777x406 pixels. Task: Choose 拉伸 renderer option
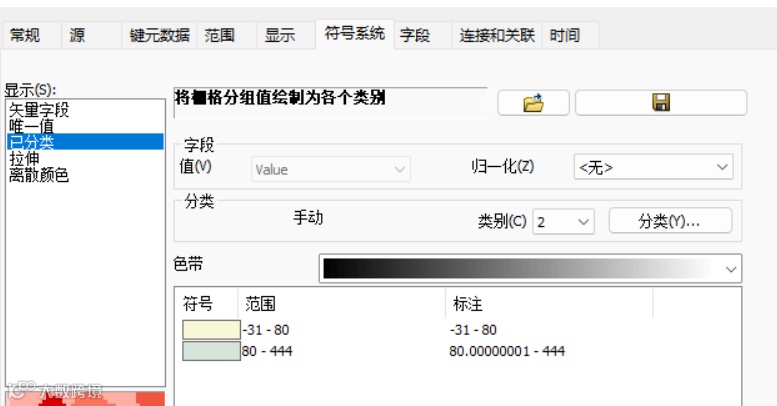pyautogui.click(x=24, y=158)
